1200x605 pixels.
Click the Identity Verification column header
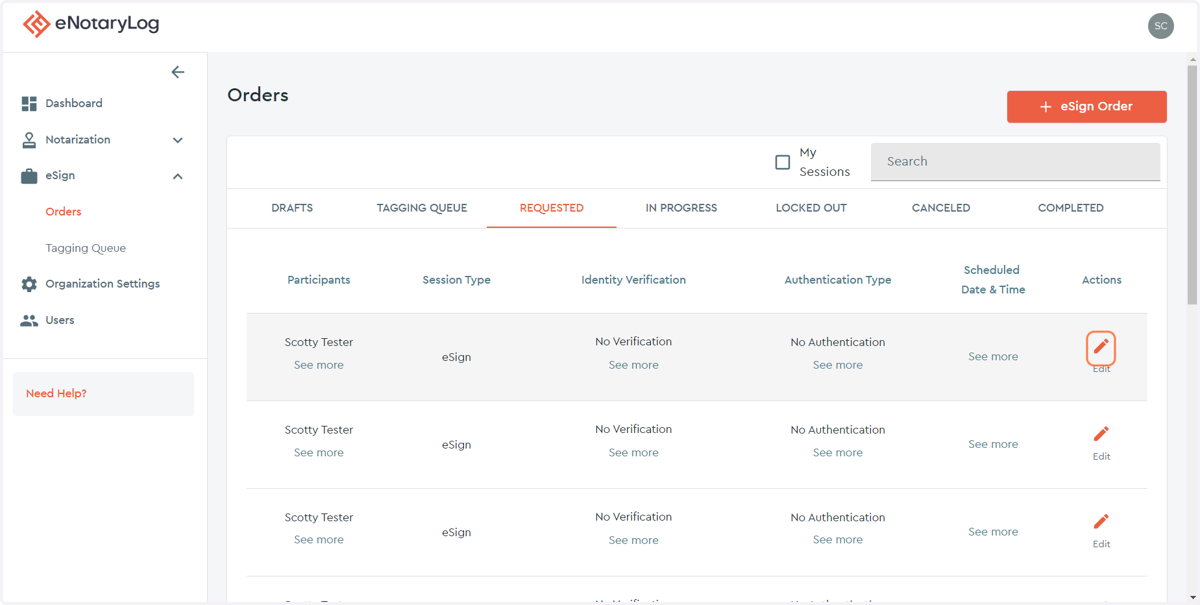[x=634, y=280]
